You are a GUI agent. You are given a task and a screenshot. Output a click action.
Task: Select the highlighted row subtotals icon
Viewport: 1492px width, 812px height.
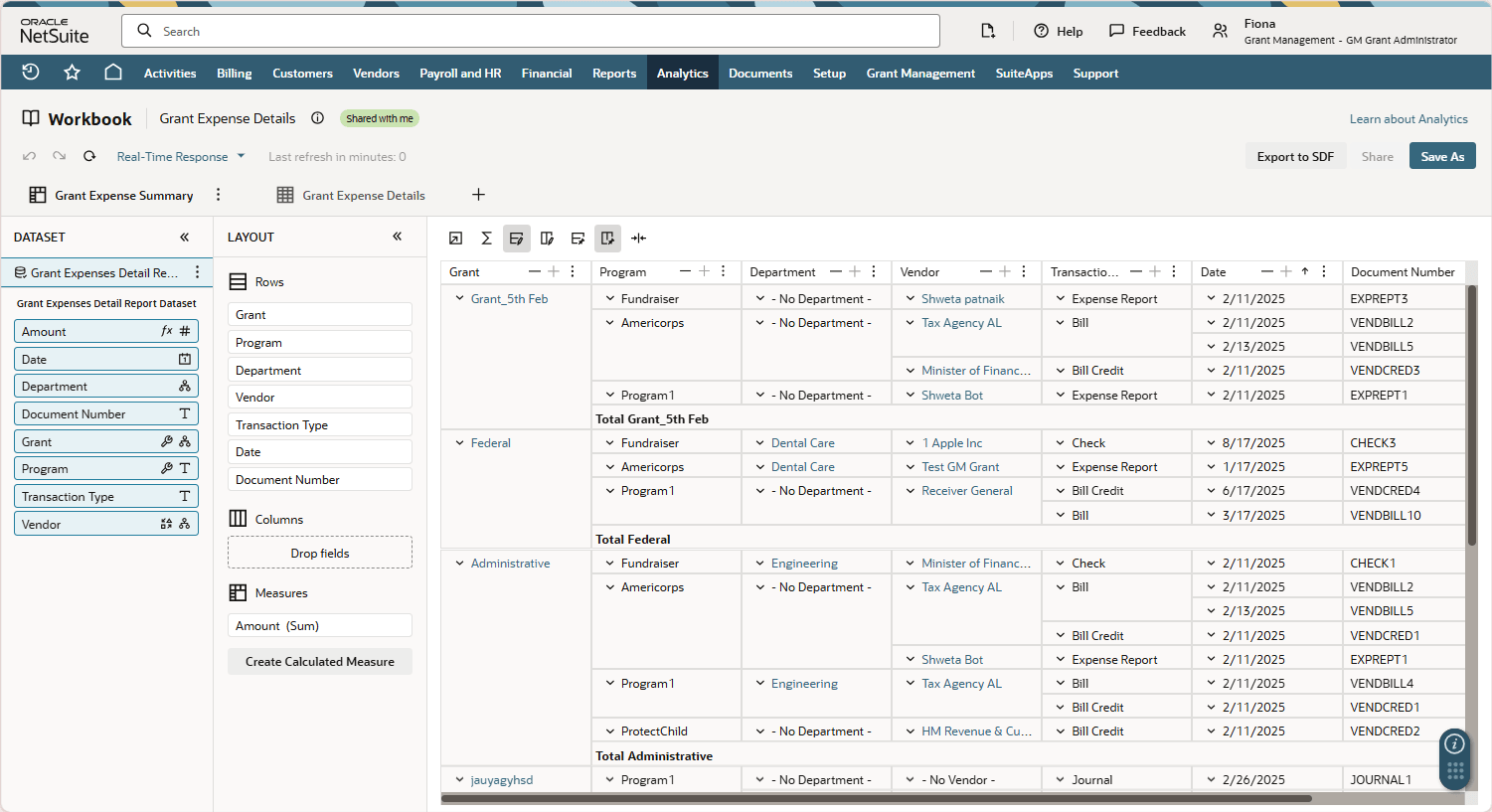click(x=516, y=238)
